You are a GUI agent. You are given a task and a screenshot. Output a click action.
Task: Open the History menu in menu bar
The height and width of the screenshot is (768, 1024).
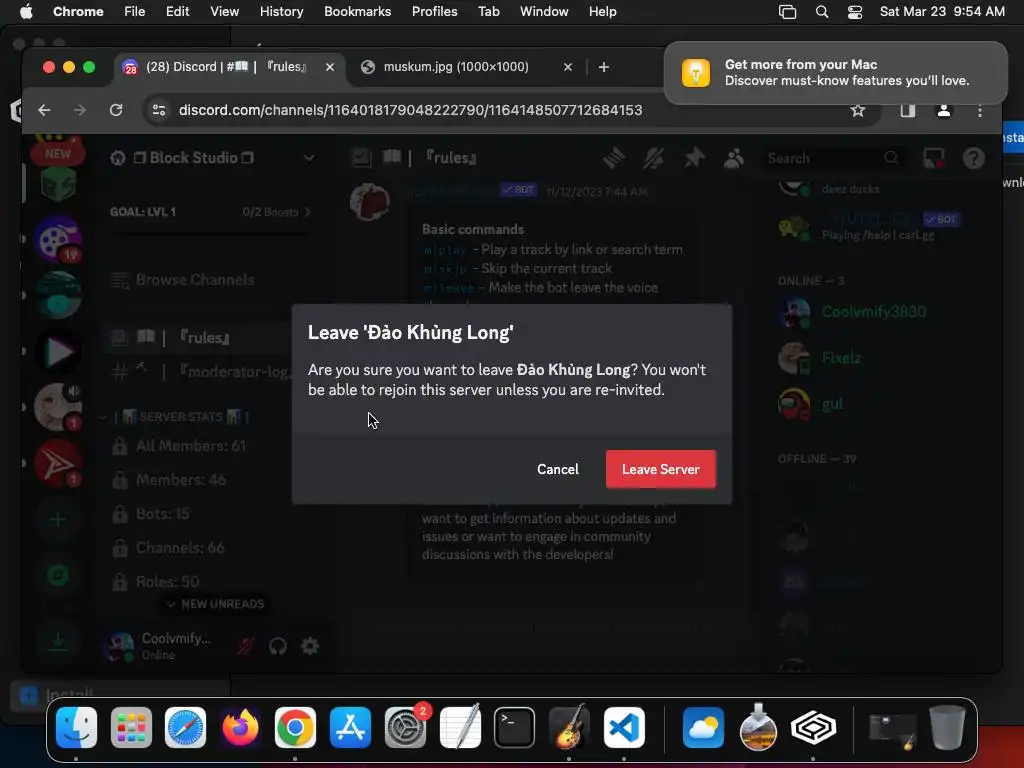281,11
